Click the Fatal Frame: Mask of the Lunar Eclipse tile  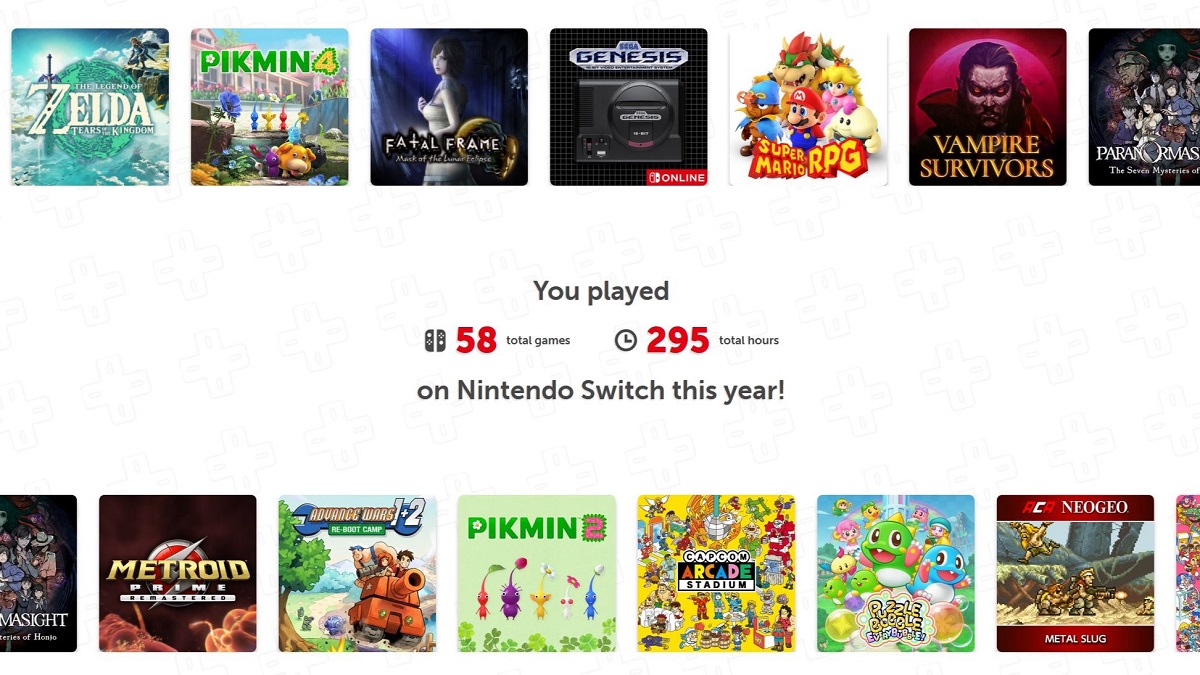pyautogui.click(x=448, y=105)
